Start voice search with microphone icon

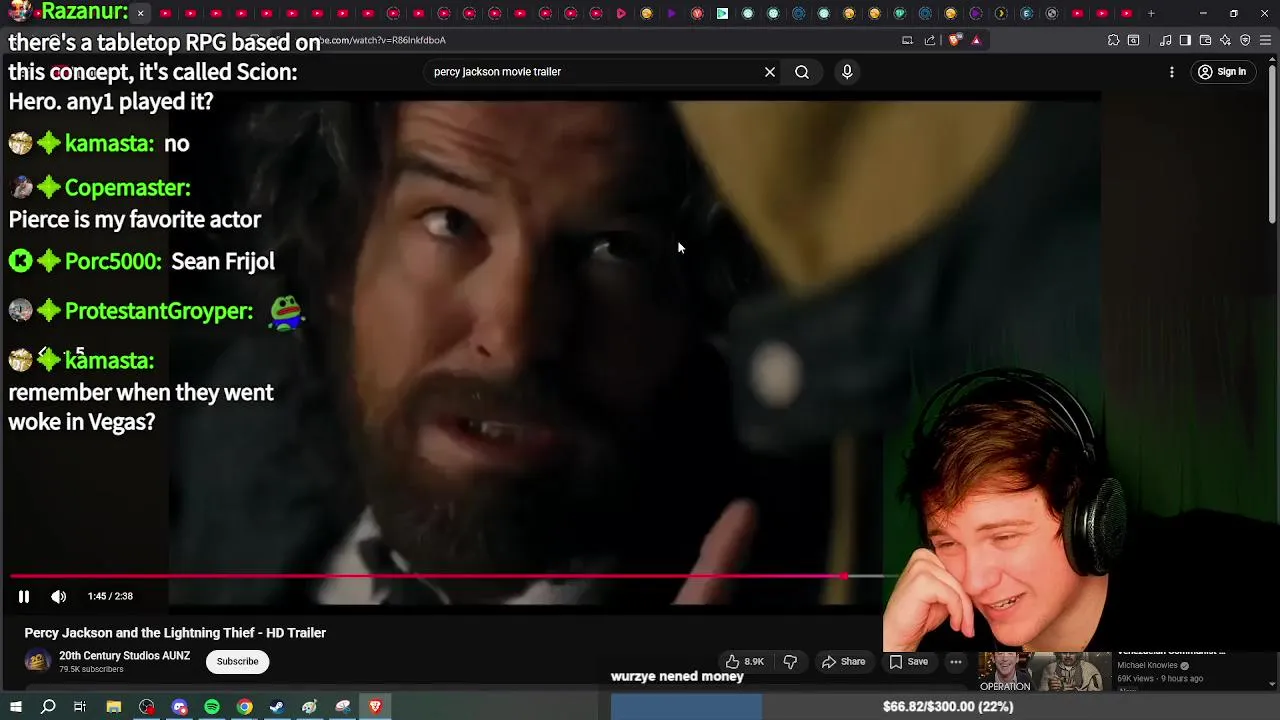[x=847, y=72]
